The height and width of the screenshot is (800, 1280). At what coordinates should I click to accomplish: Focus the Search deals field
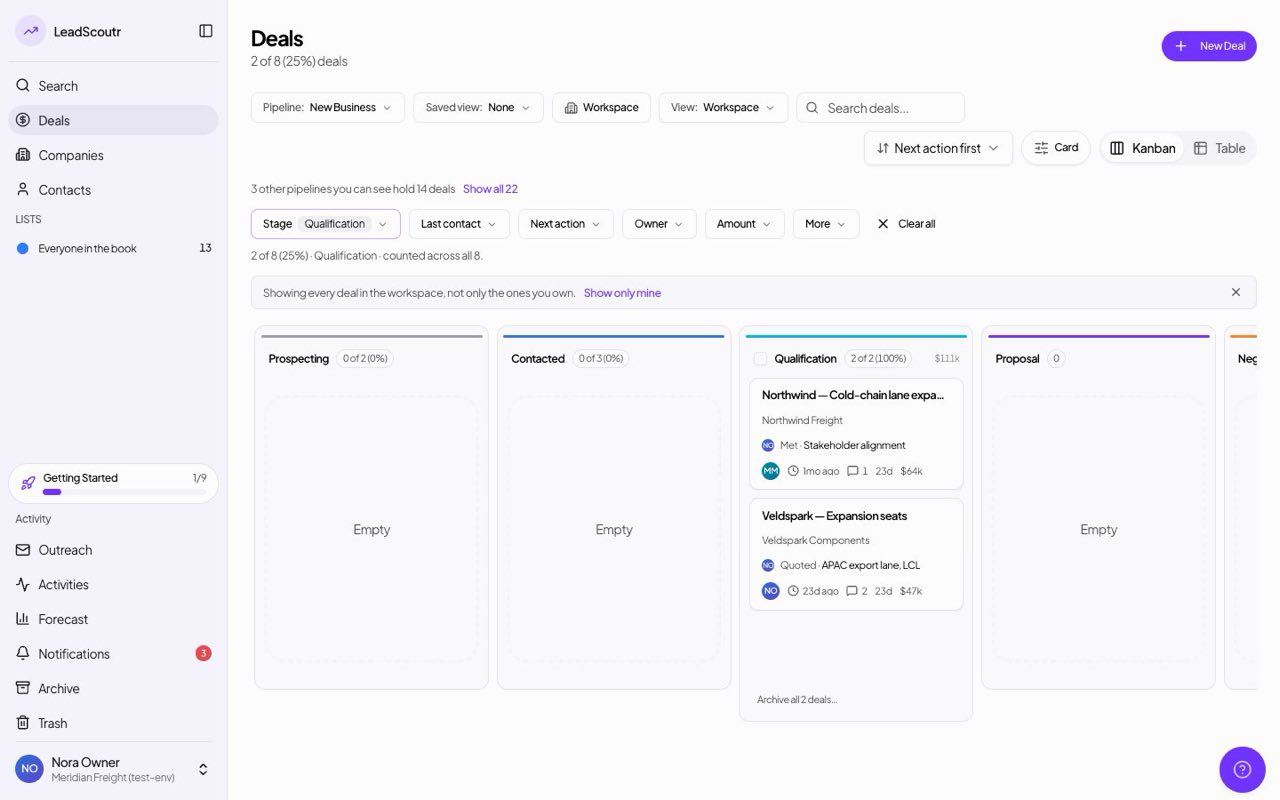[880, 107]
